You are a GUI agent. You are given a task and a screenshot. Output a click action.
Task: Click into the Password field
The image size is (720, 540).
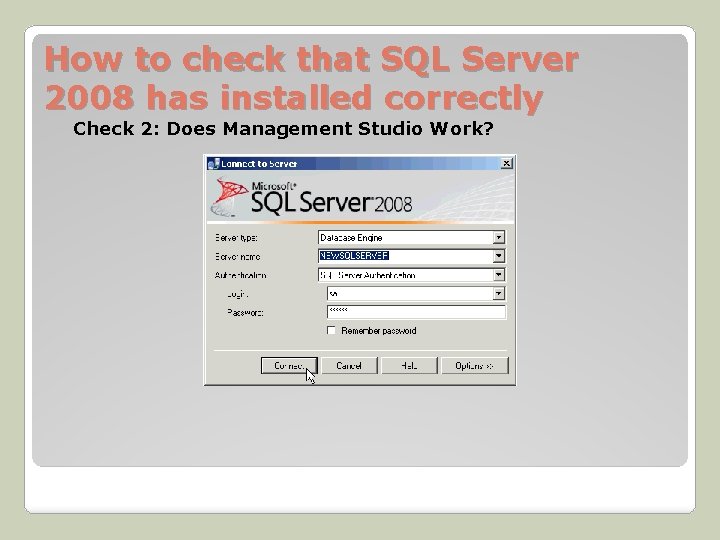click(416, 312)
